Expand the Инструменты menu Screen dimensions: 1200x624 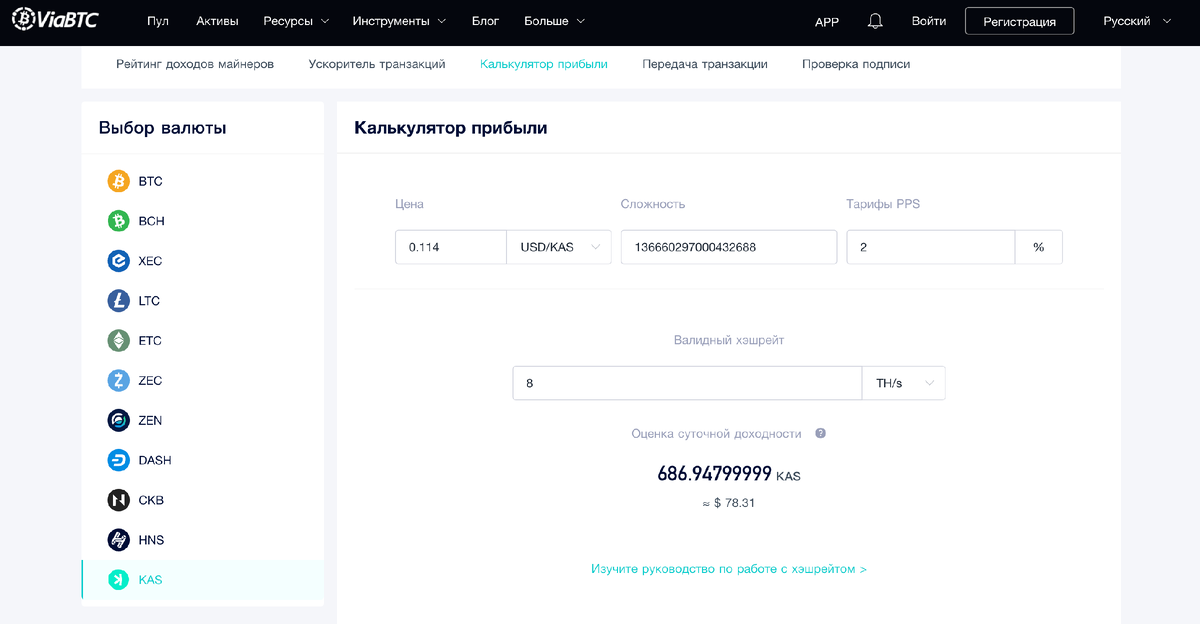pyautogui.click(x=391, y=20)
